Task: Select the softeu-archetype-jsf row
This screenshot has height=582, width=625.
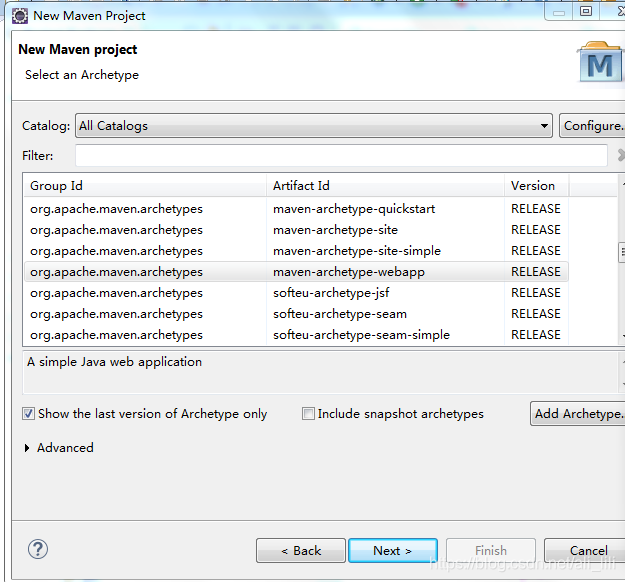Action: click(296, 293)
